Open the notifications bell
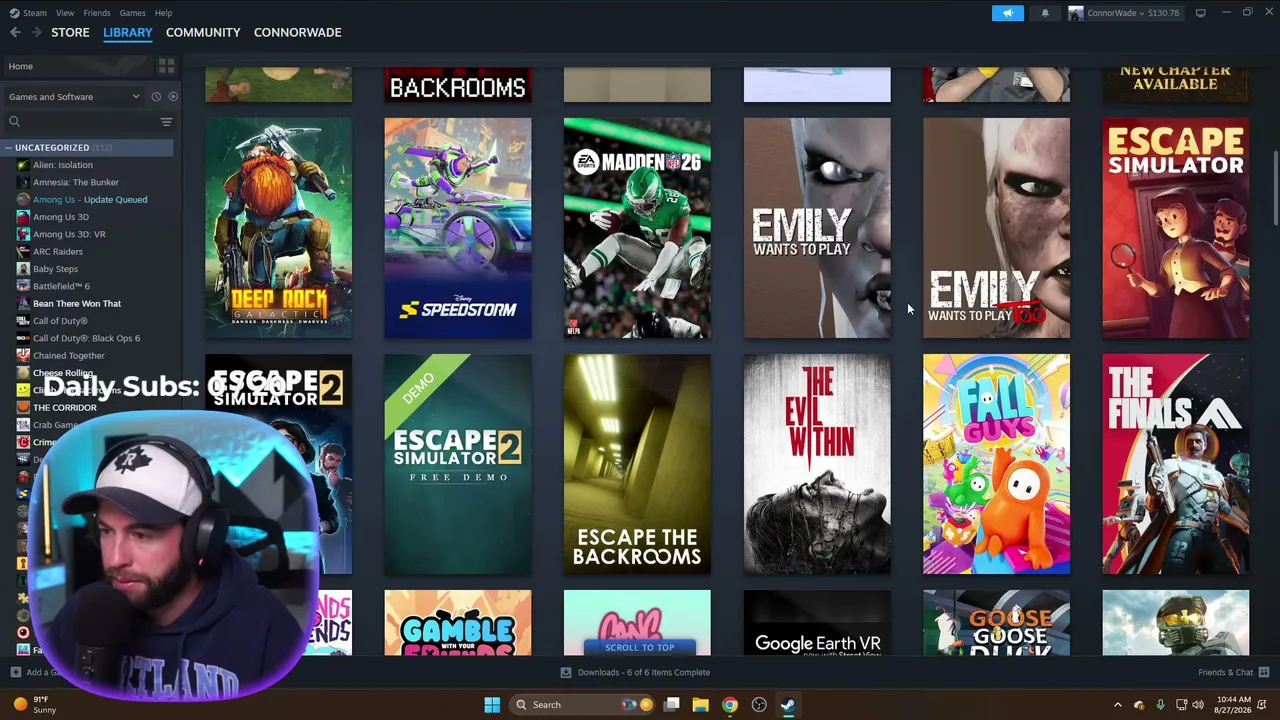This screenshot has width=1280, height=720. (x=1045, y=13)
